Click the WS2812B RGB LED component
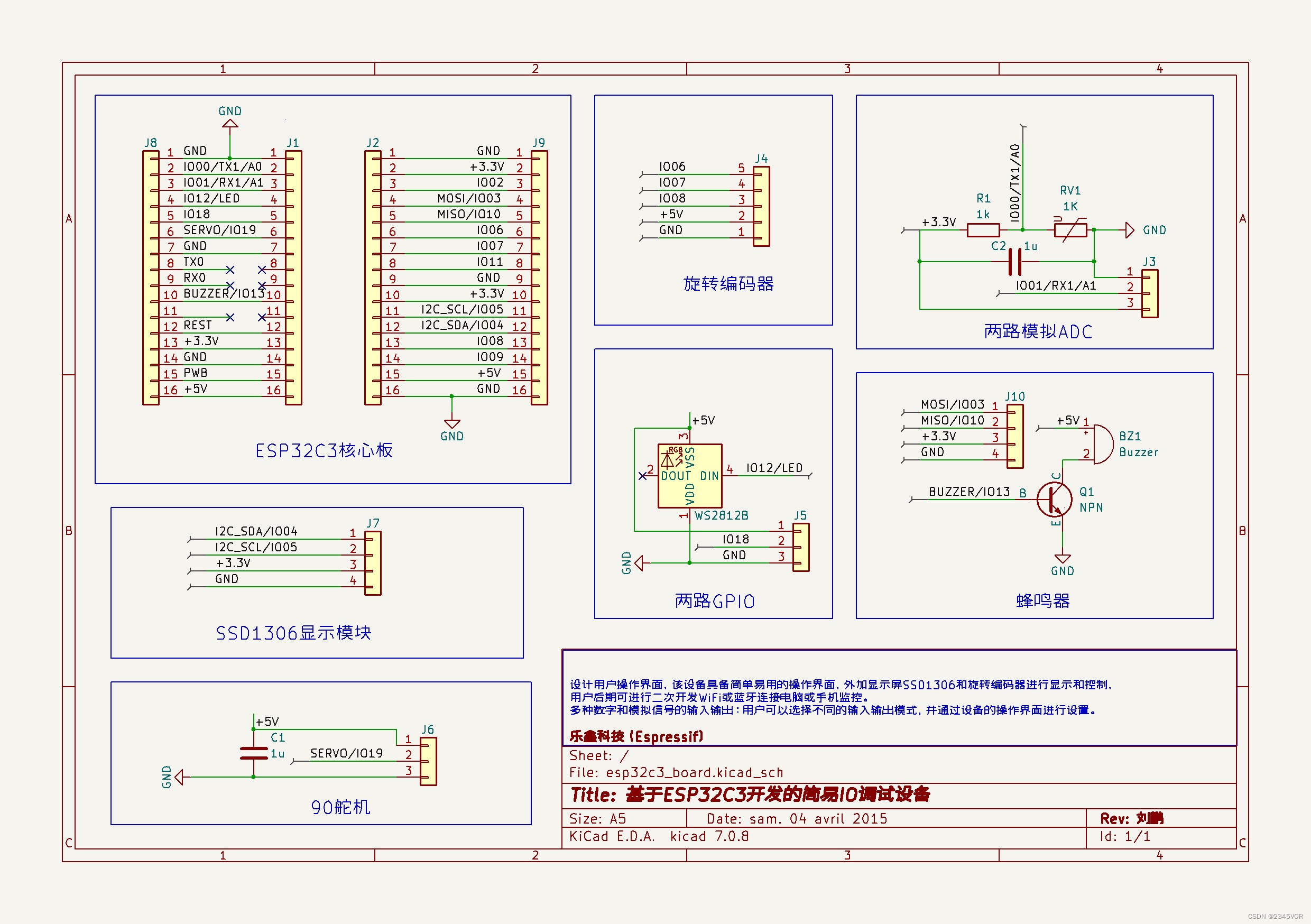Screen dimensions: 1311x924 click(x=690, y=476)
